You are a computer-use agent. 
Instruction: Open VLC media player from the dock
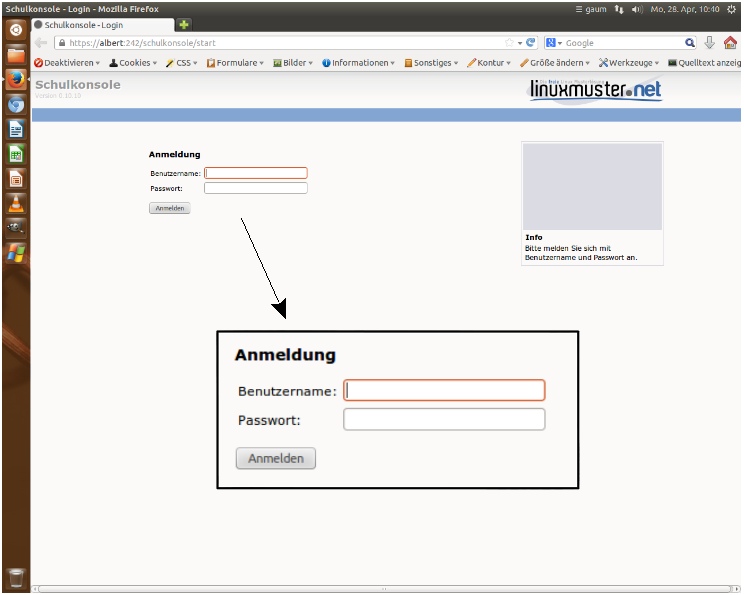16,203
